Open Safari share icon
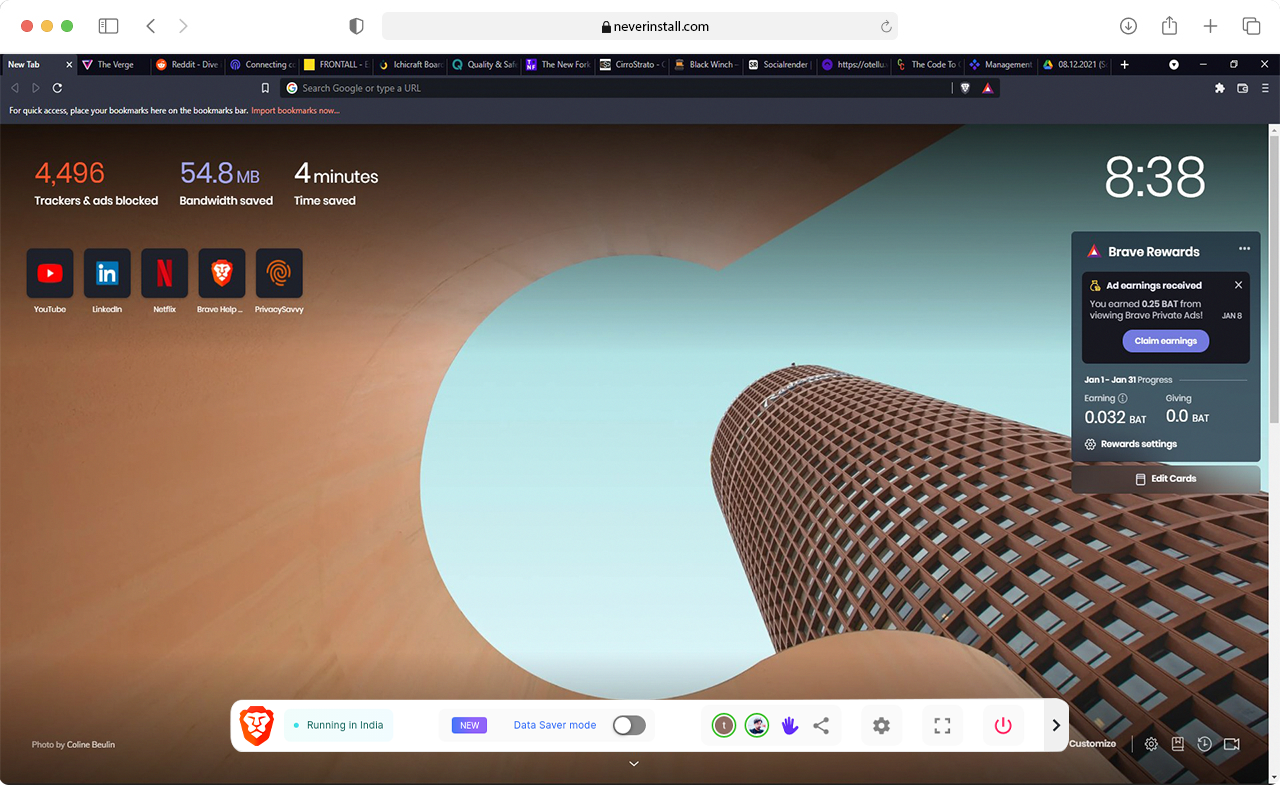The height and width of the screenshot is (785, 1280). 1169,26
